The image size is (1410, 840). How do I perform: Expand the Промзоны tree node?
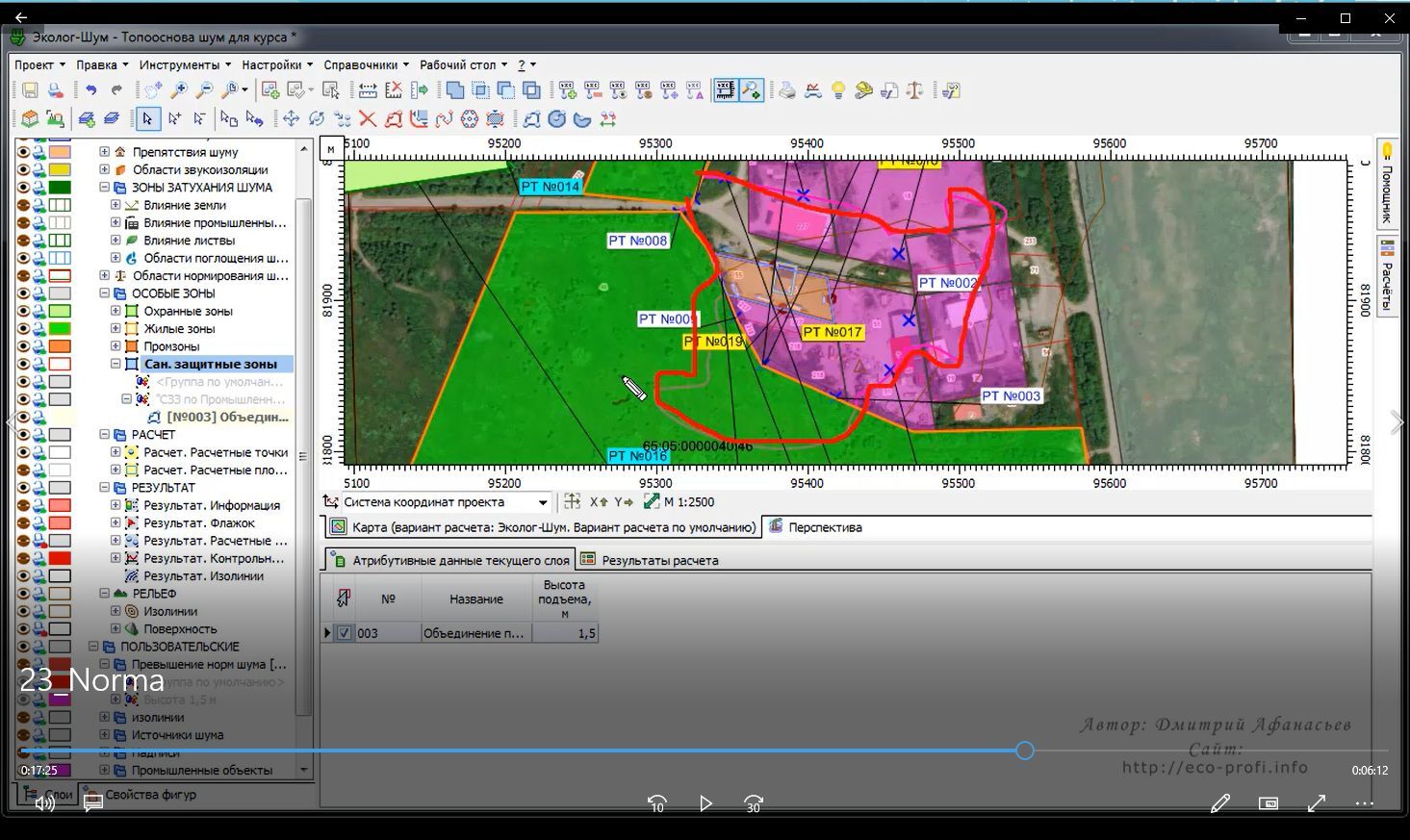115,346
